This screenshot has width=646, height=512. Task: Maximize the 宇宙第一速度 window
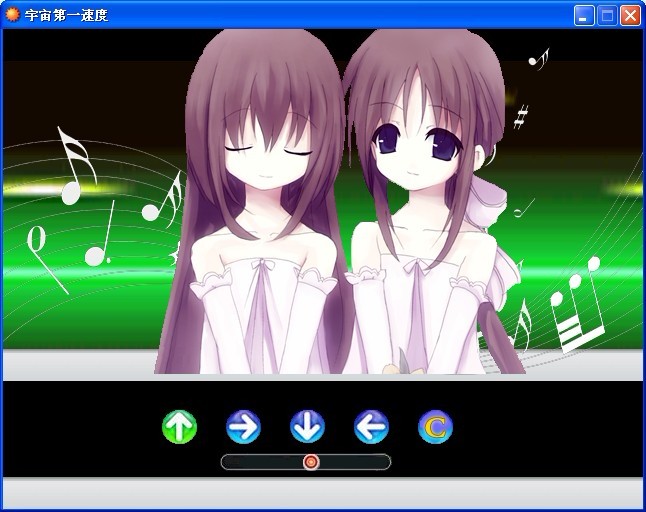pos(607,16)
